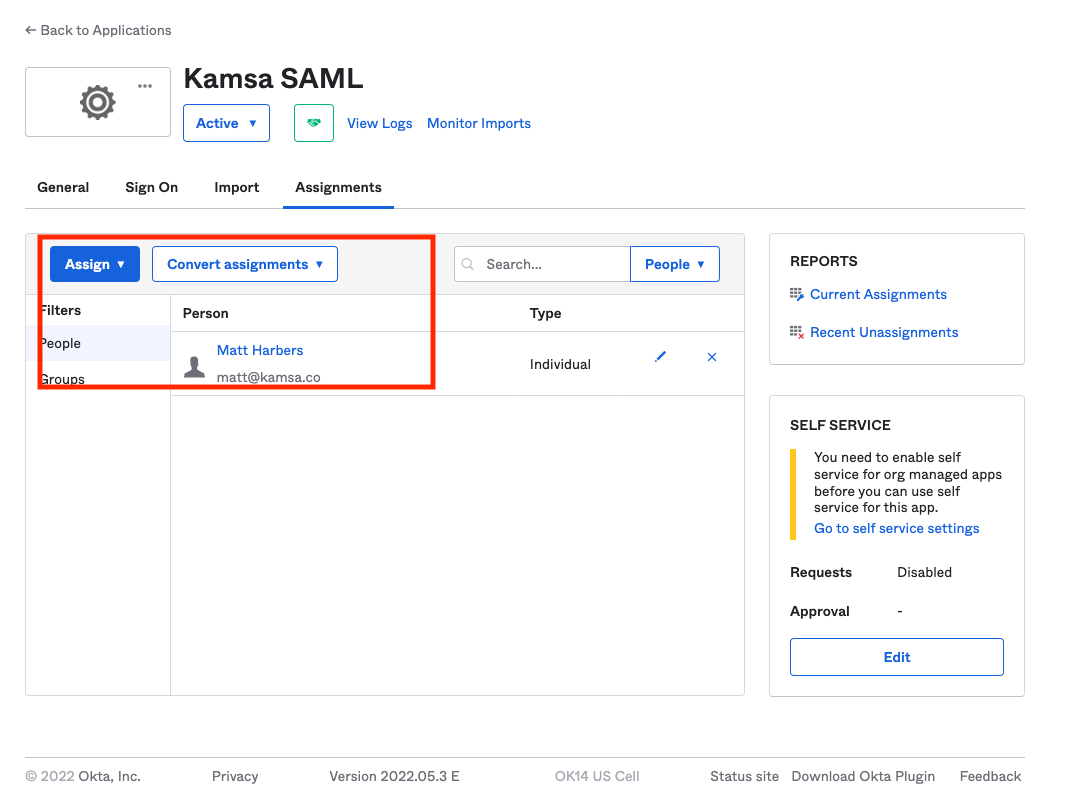
Task: Open Recent Unassignments report
Action: tap(884, 332)
